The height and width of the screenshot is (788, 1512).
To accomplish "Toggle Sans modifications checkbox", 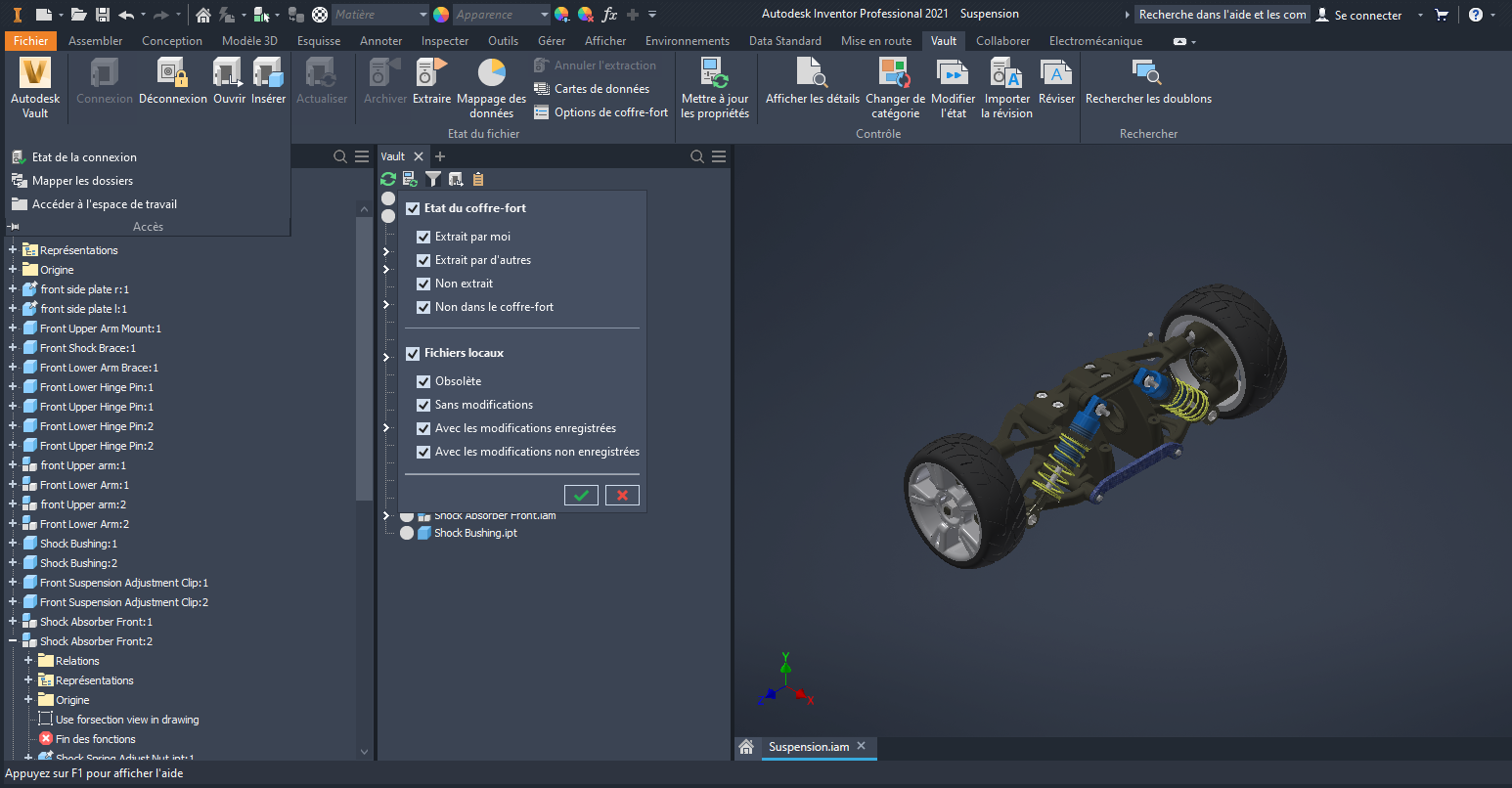I will tap(423, 405).
